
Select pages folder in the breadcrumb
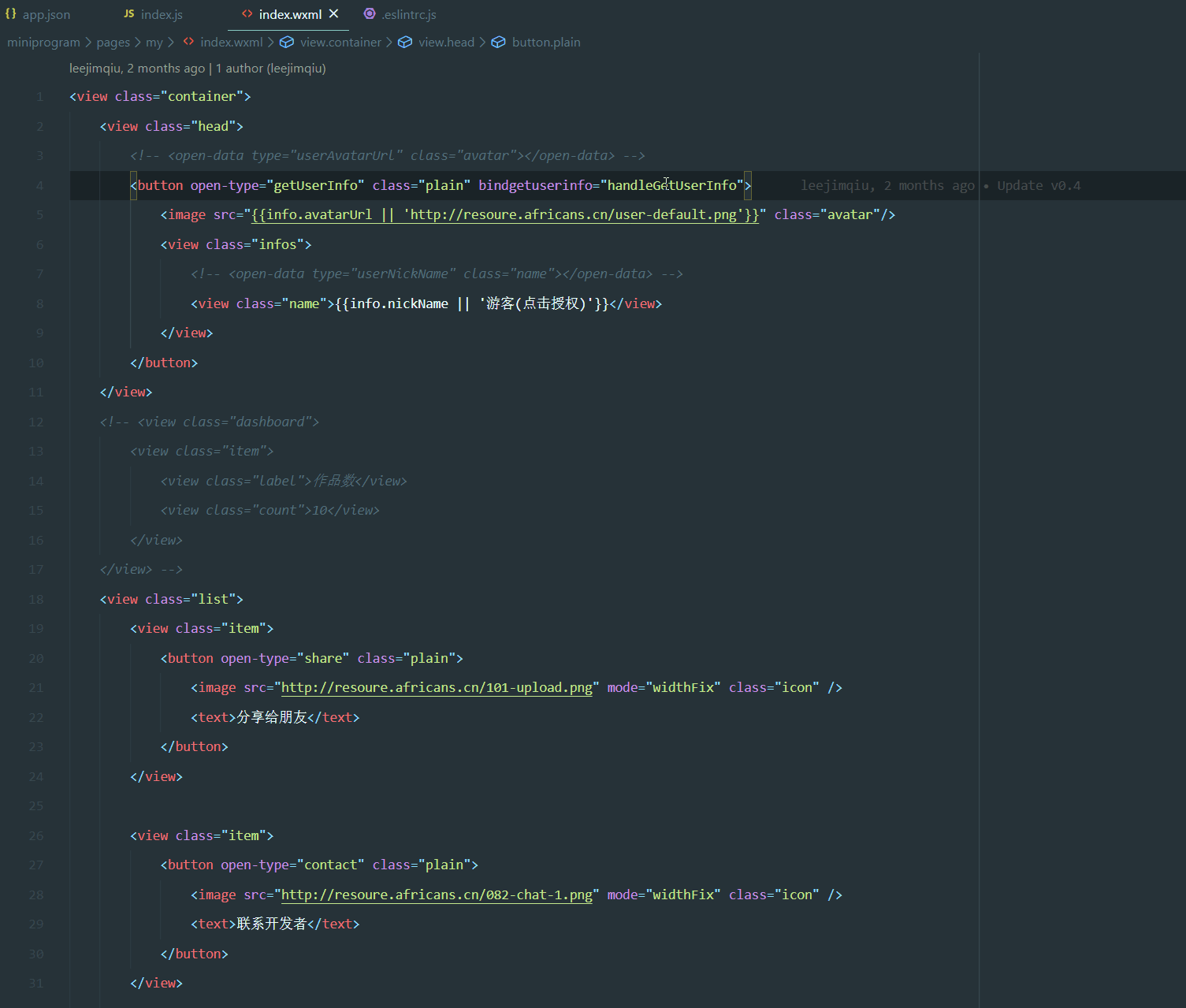tap(113, 42)
